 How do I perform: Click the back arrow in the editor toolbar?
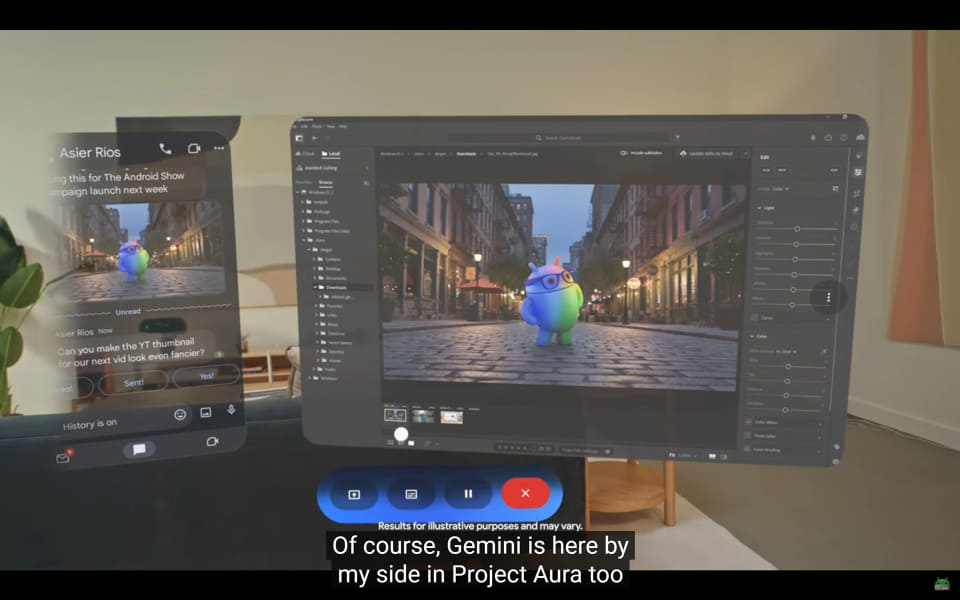[x=315, y=138]
